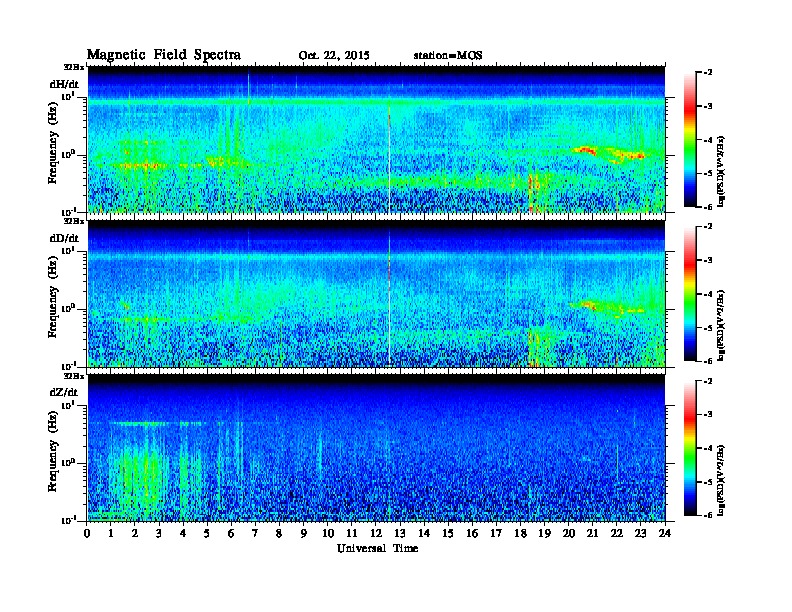792x612 pixels.
Task: Click the '-5' tick on dZ/dt color scale
Action: point(708,482)
